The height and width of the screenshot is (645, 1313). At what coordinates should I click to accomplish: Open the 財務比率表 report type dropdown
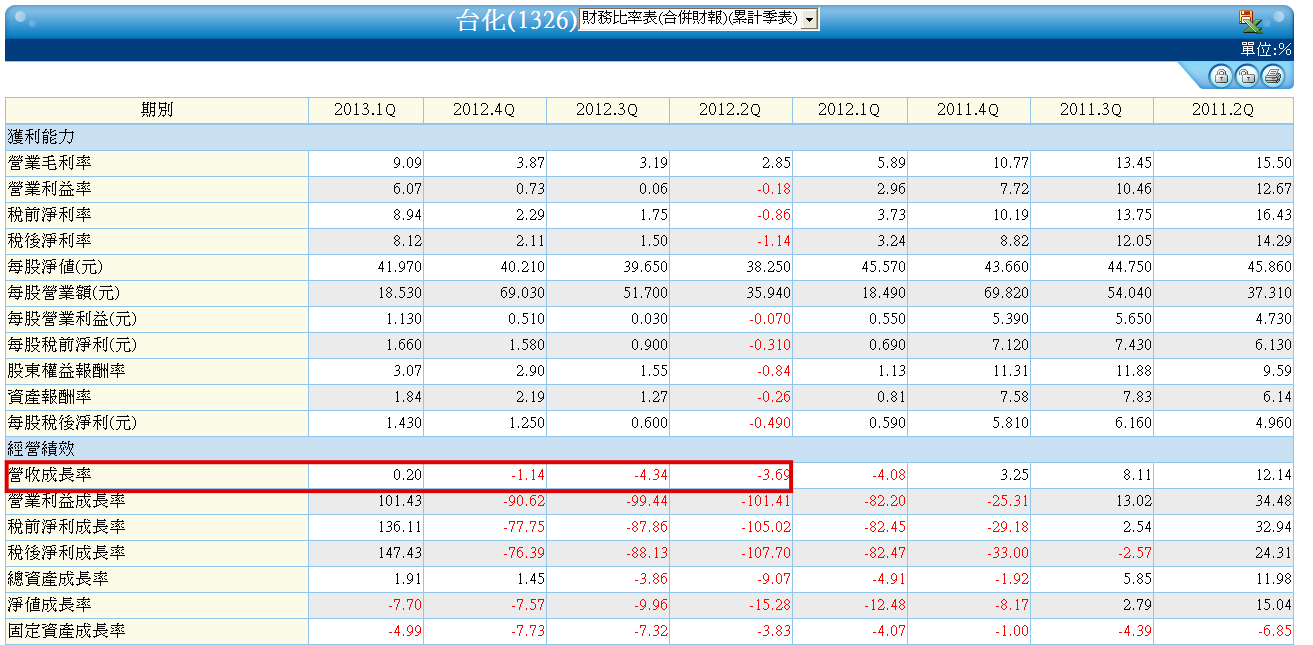point(699,19)
